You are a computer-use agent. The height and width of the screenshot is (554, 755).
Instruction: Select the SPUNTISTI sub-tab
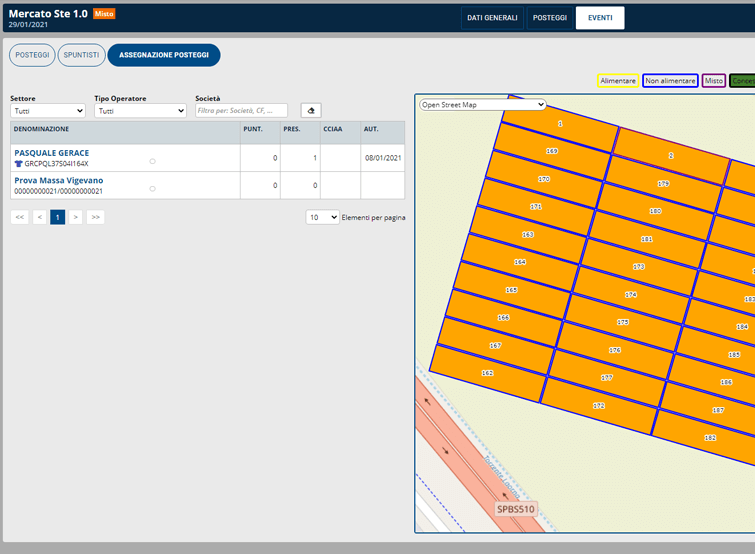pos(81,55)
